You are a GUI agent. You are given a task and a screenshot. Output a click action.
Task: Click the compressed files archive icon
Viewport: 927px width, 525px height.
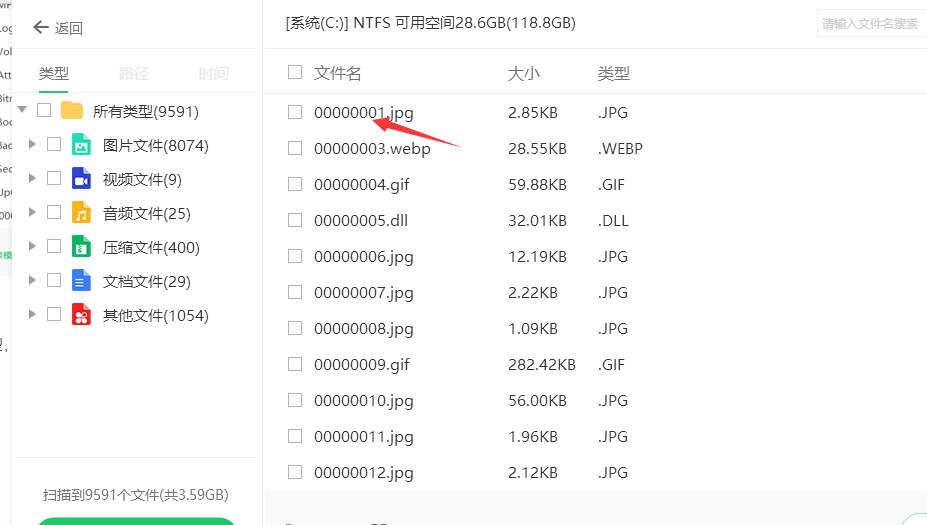click(81, 247)
